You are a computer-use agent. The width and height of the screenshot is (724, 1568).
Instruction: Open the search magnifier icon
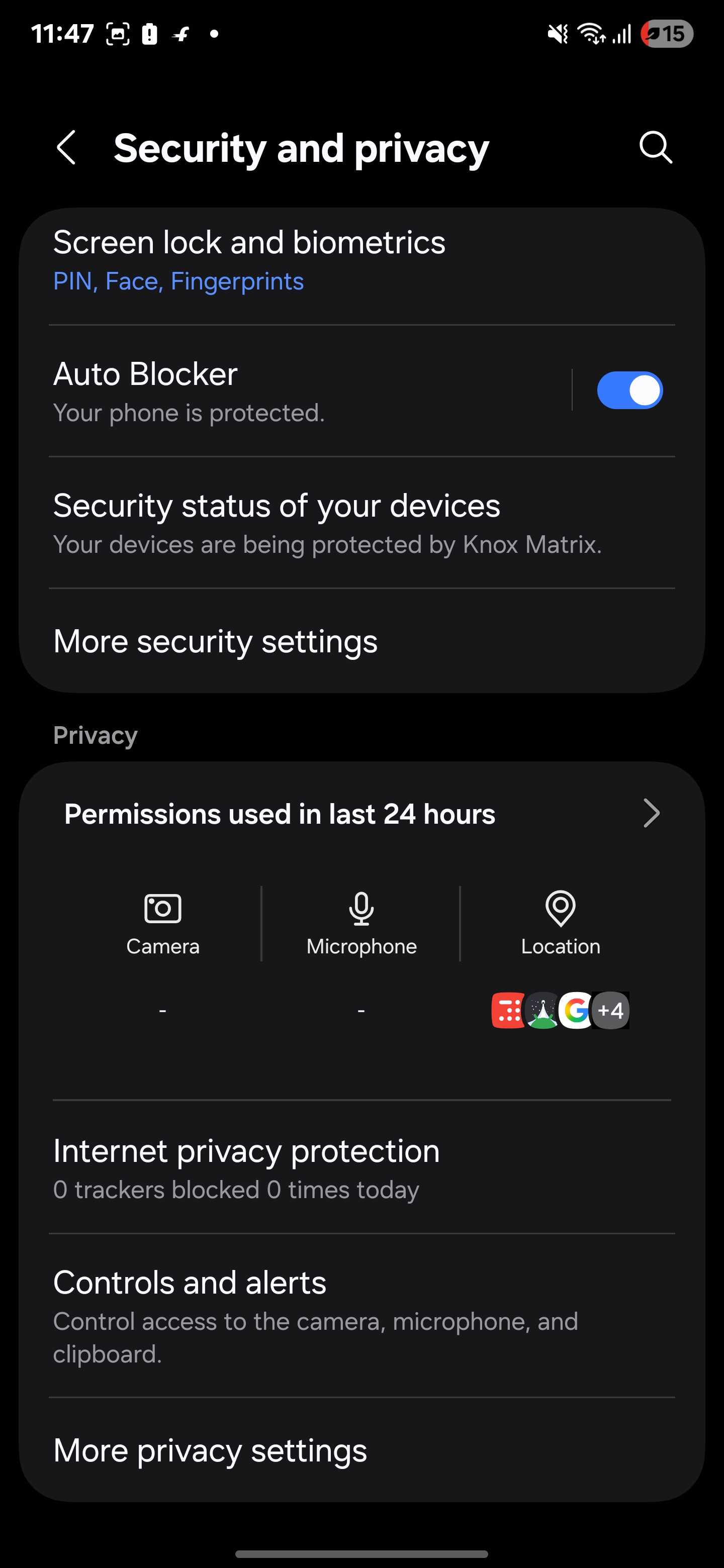click(x=655, y=148)
